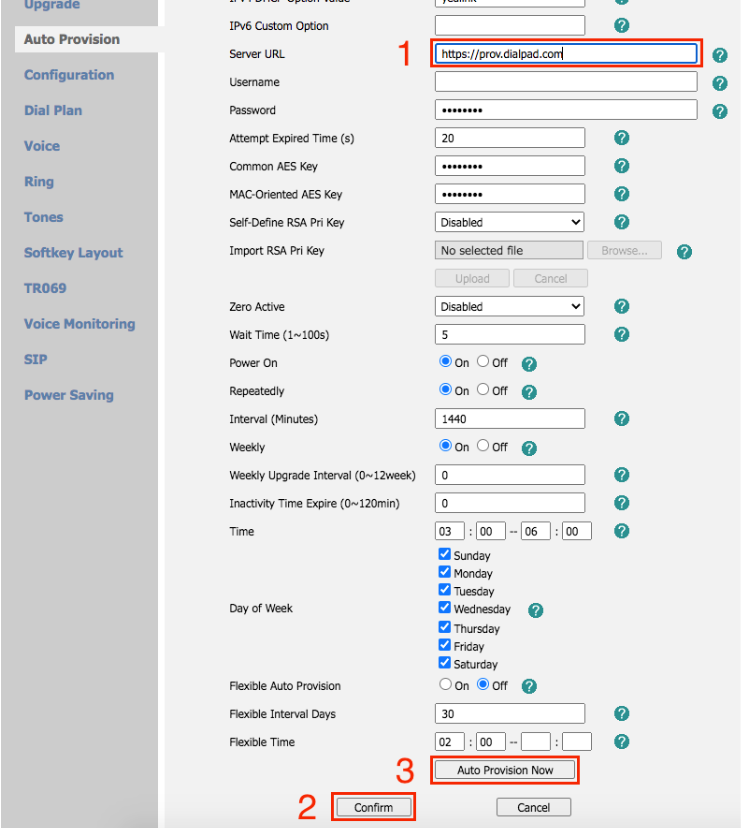
Task: Open Ring settings in sidebar
Action: pyautogui.click(x=39, y=182)
